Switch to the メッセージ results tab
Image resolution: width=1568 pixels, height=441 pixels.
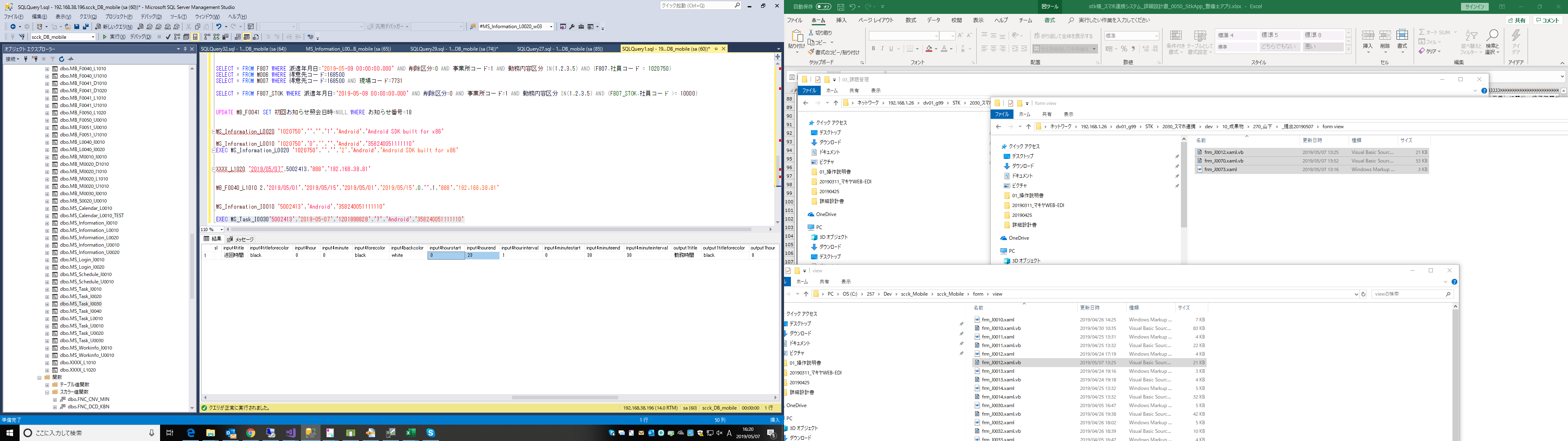pyautogui.click(x=241, y=239)
